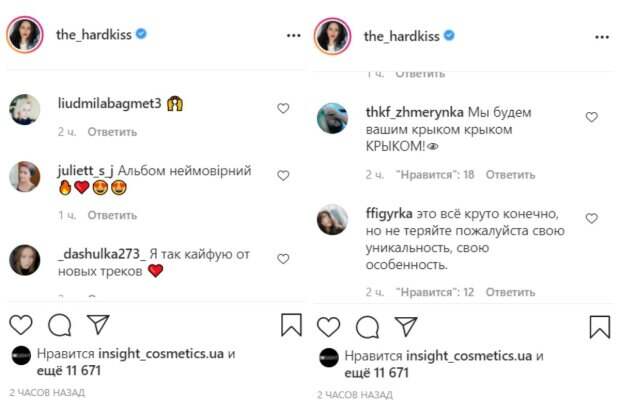Viewport: 620px width, 413px height.
Task: Save the post using right panel bookmark
Action: pyautogui.click(x=599, y=325)
